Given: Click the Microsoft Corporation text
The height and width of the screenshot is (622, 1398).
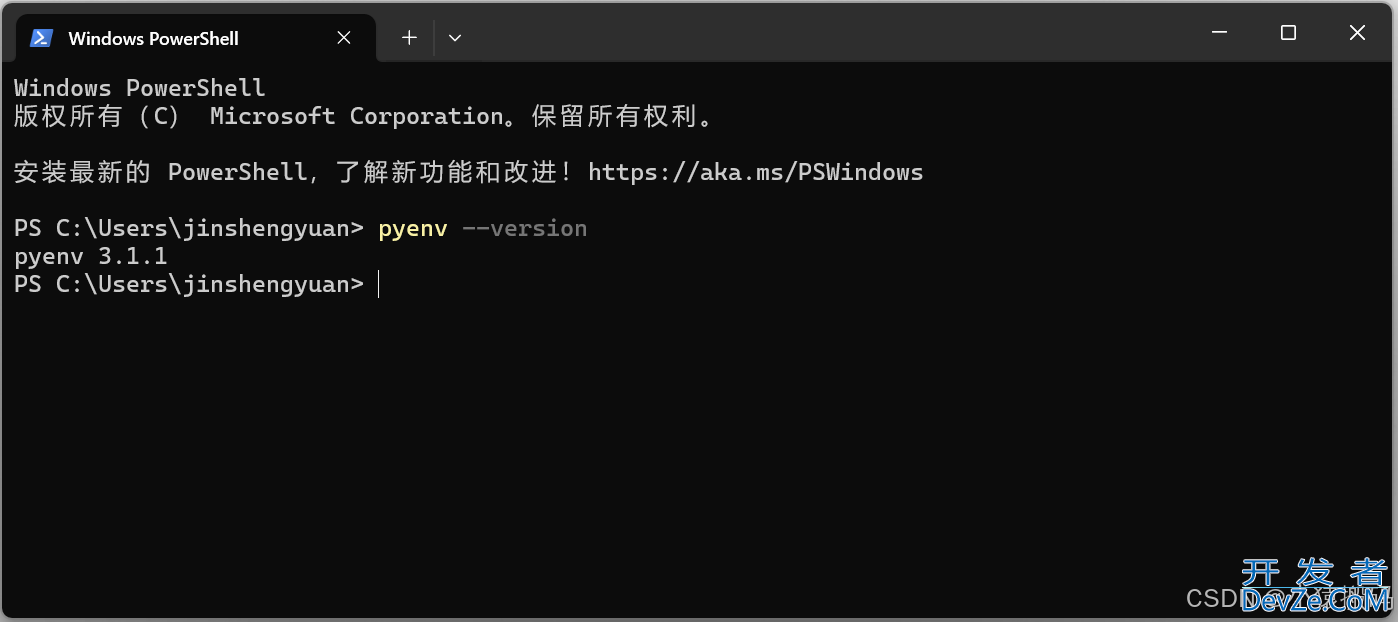Looking at the screenshot, I should tap(356, 116).
